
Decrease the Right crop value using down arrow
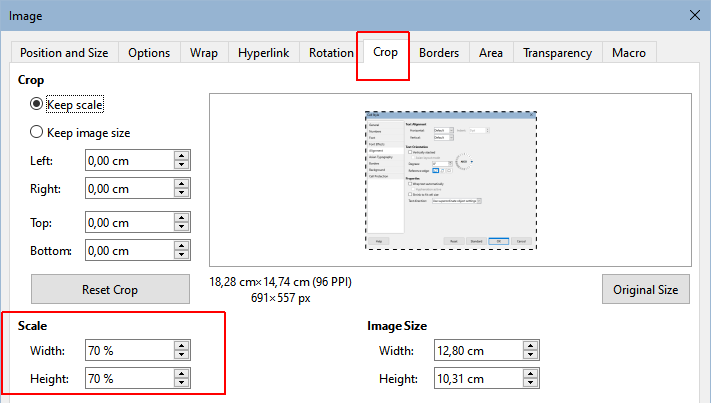pyautogui.click(x=181, y=193)
